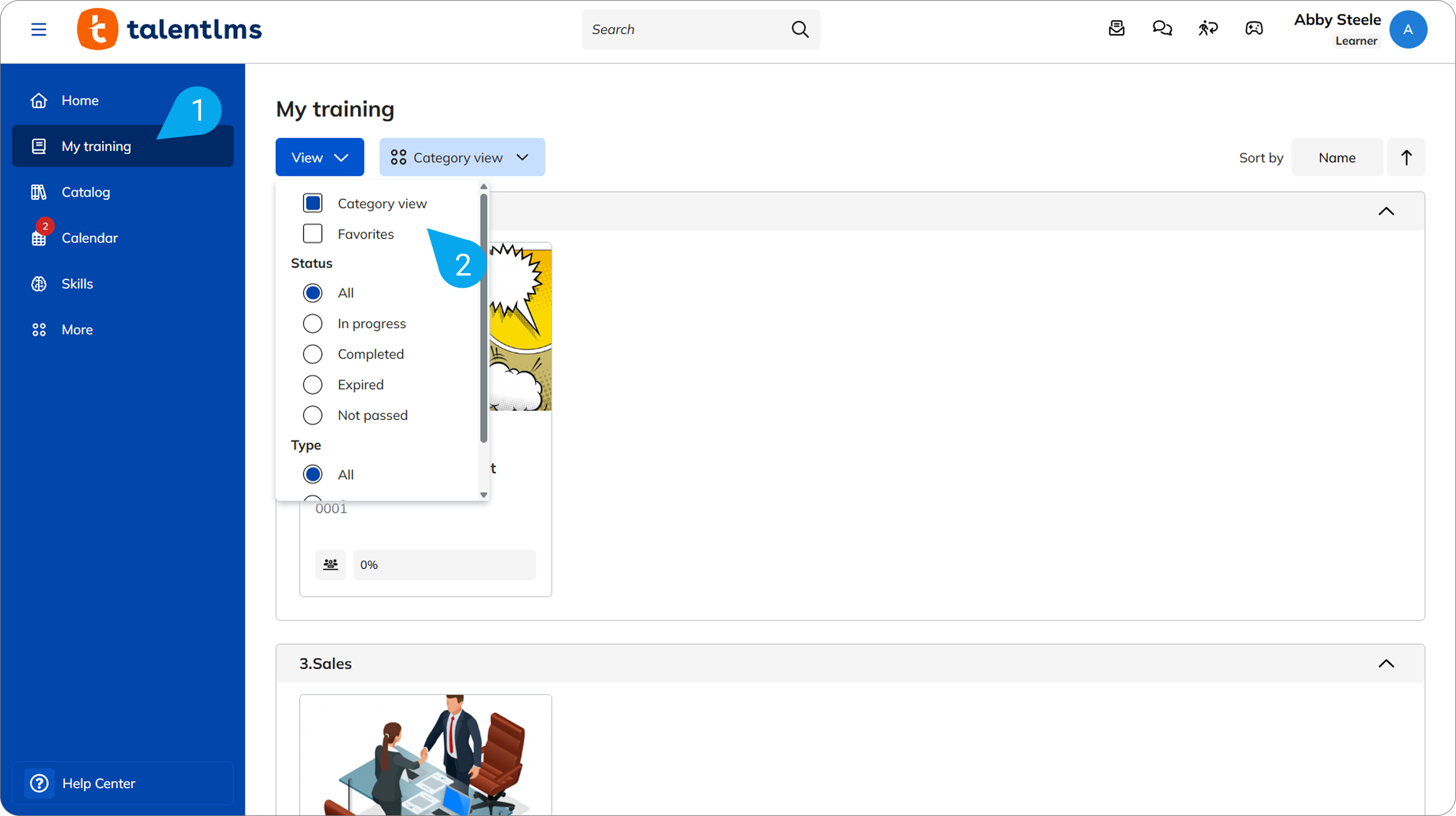Open Calendar from the sidebar
Screen dimensions: 1456x816
89,238
